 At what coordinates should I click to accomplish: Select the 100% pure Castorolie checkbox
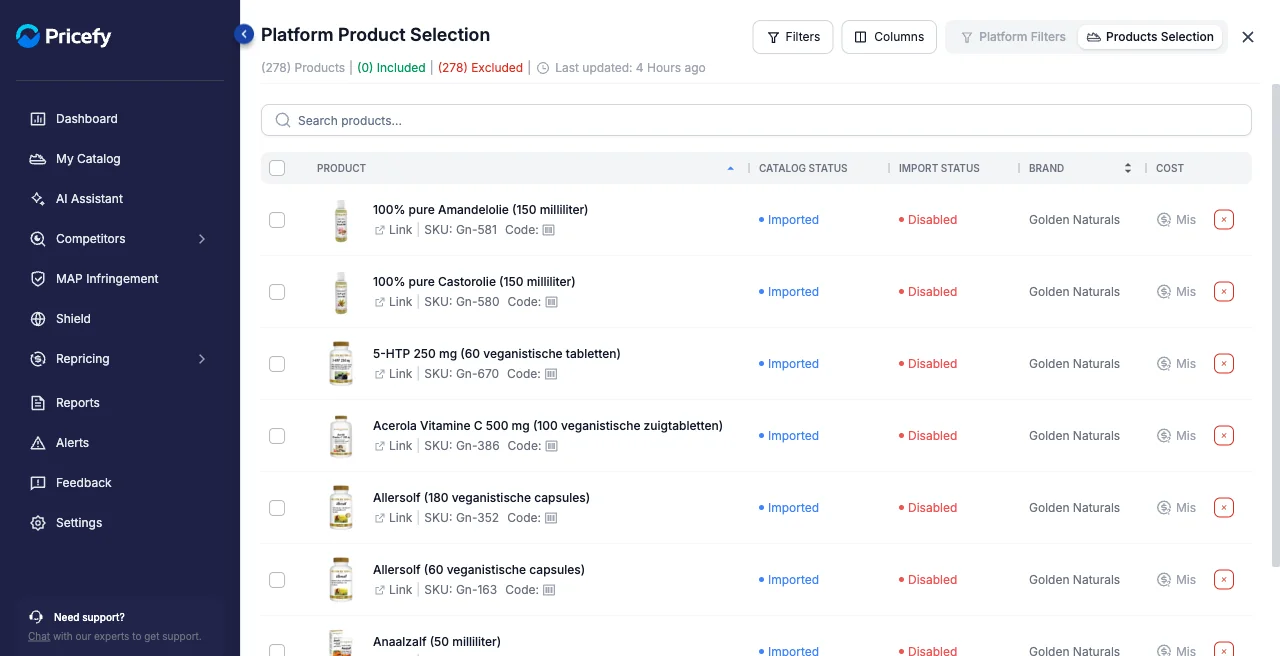(x=277, y=292)
